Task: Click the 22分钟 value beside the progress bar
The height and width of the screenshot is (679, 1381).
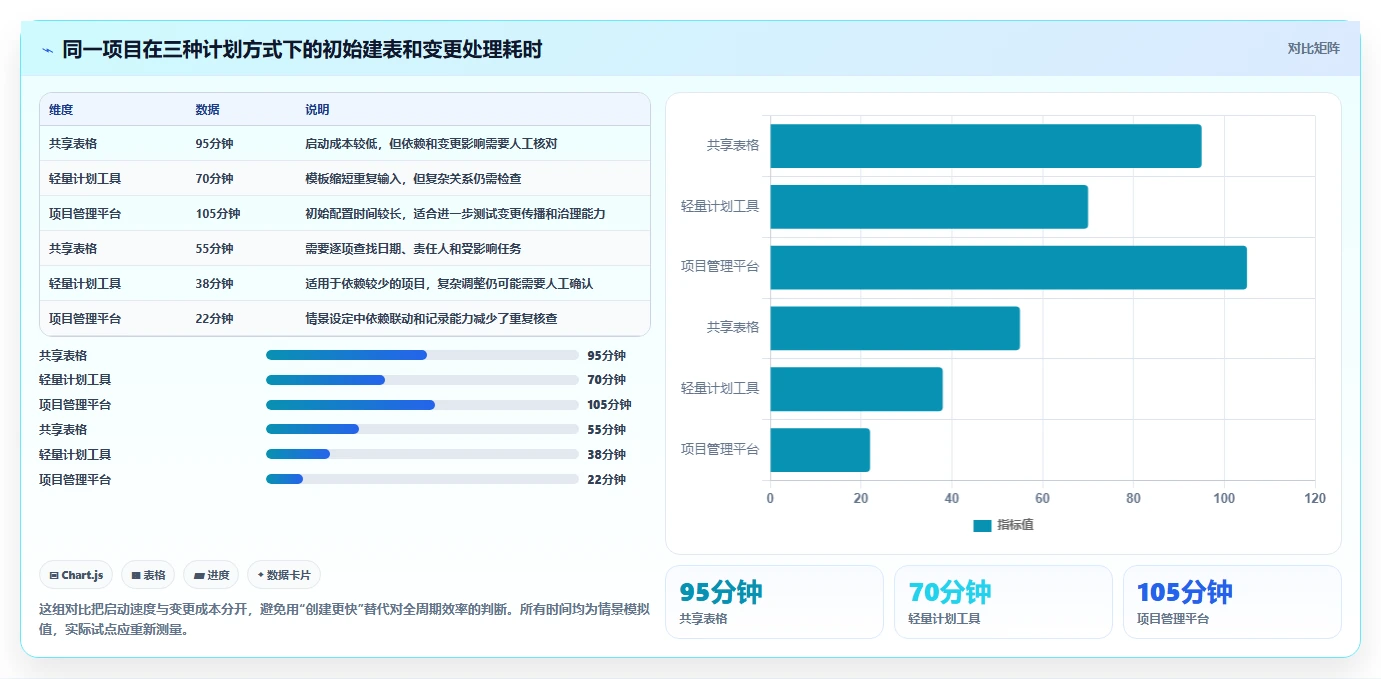Action: [x=606, y=479]
